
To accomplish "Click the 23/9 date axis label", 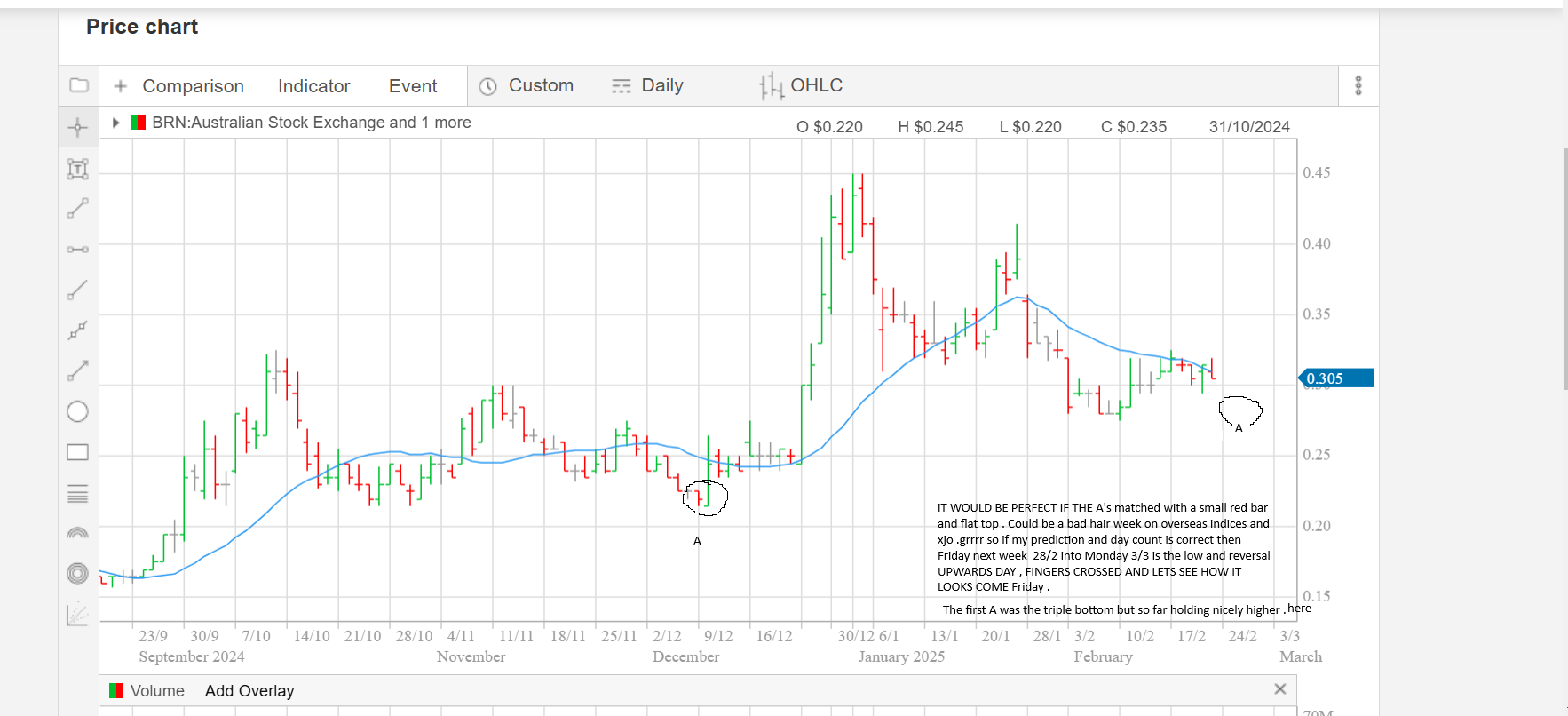I will pos(153,636).
